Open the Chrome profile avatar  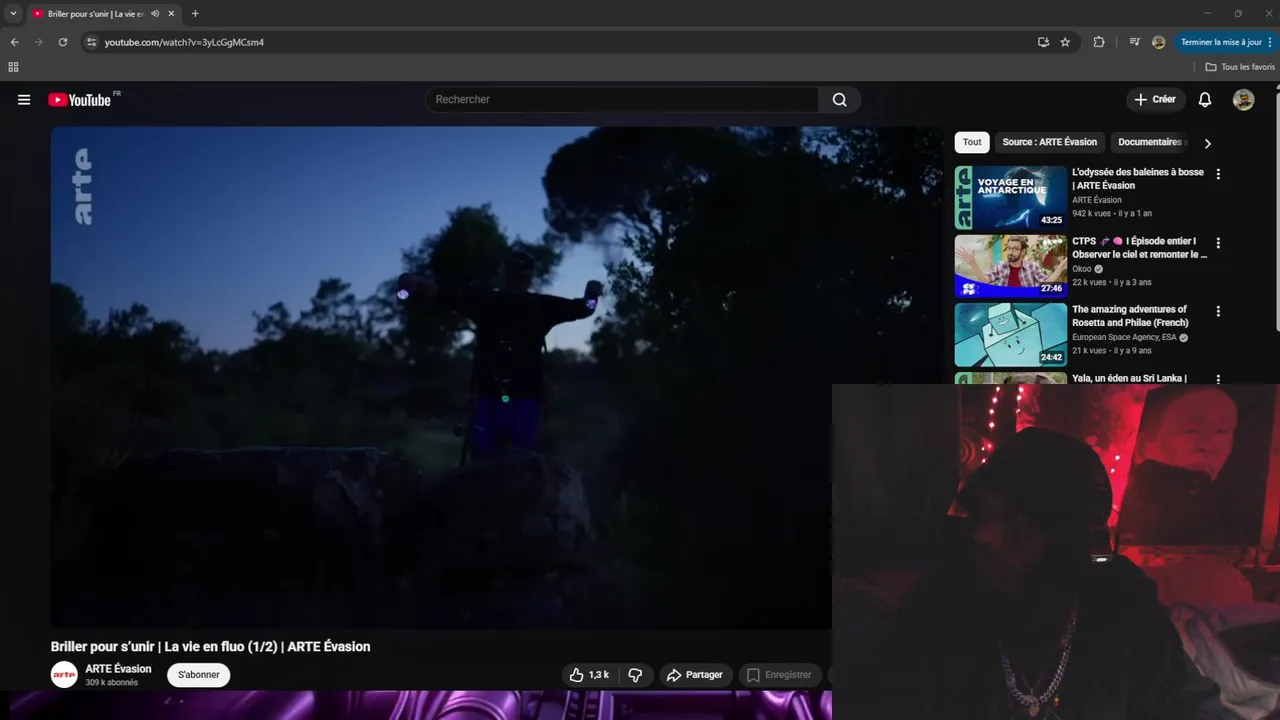1158,42
